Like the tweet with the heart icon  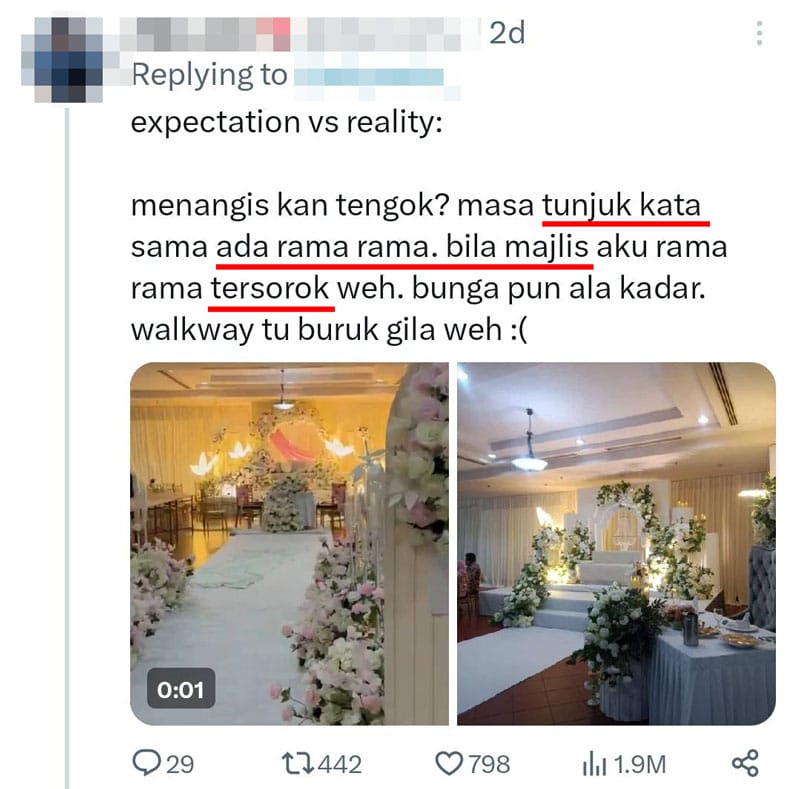[x=449, y=764]
